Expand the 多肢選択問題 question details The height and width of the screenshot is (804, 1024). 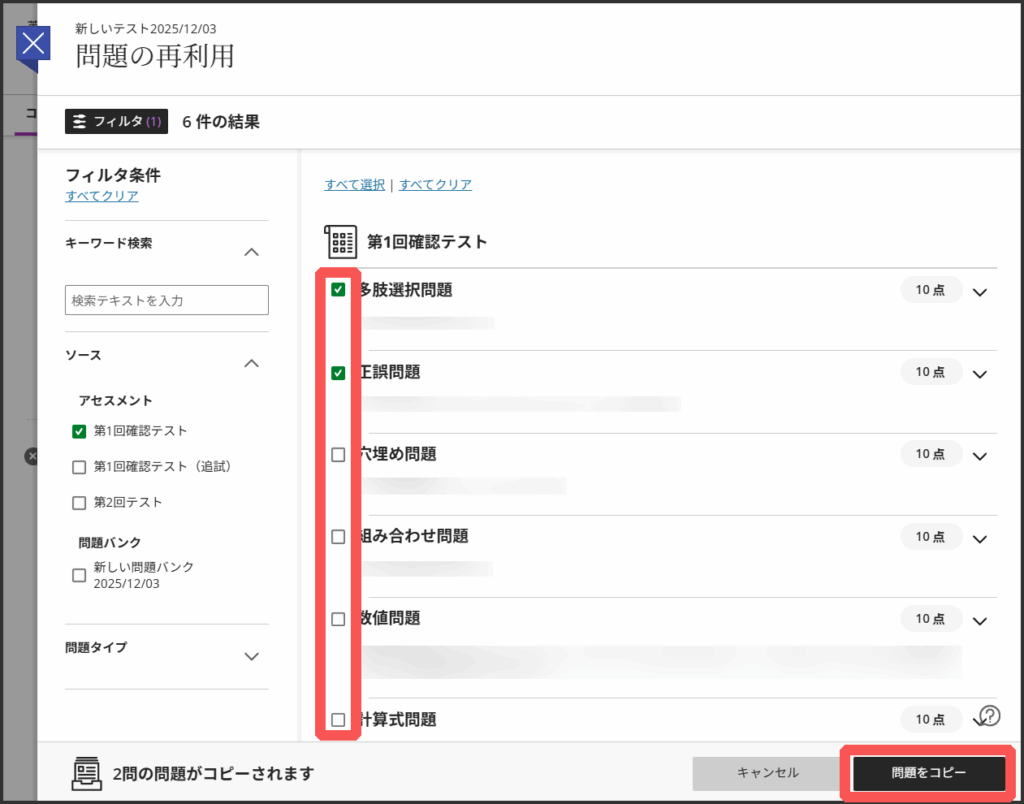pos(980,292)
